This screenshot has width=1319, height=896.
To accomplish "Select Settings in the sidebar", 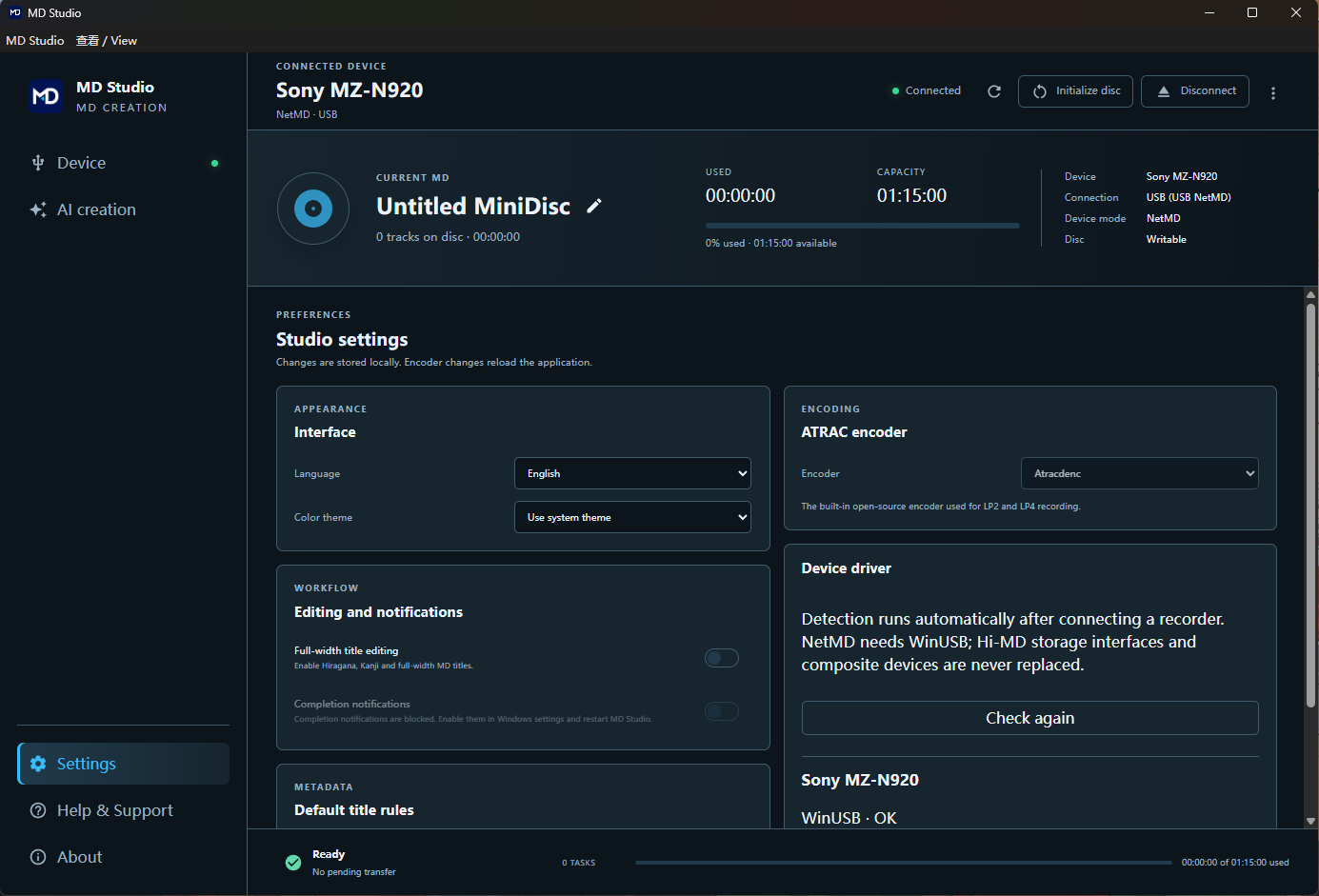I will [x=124, y=764].
